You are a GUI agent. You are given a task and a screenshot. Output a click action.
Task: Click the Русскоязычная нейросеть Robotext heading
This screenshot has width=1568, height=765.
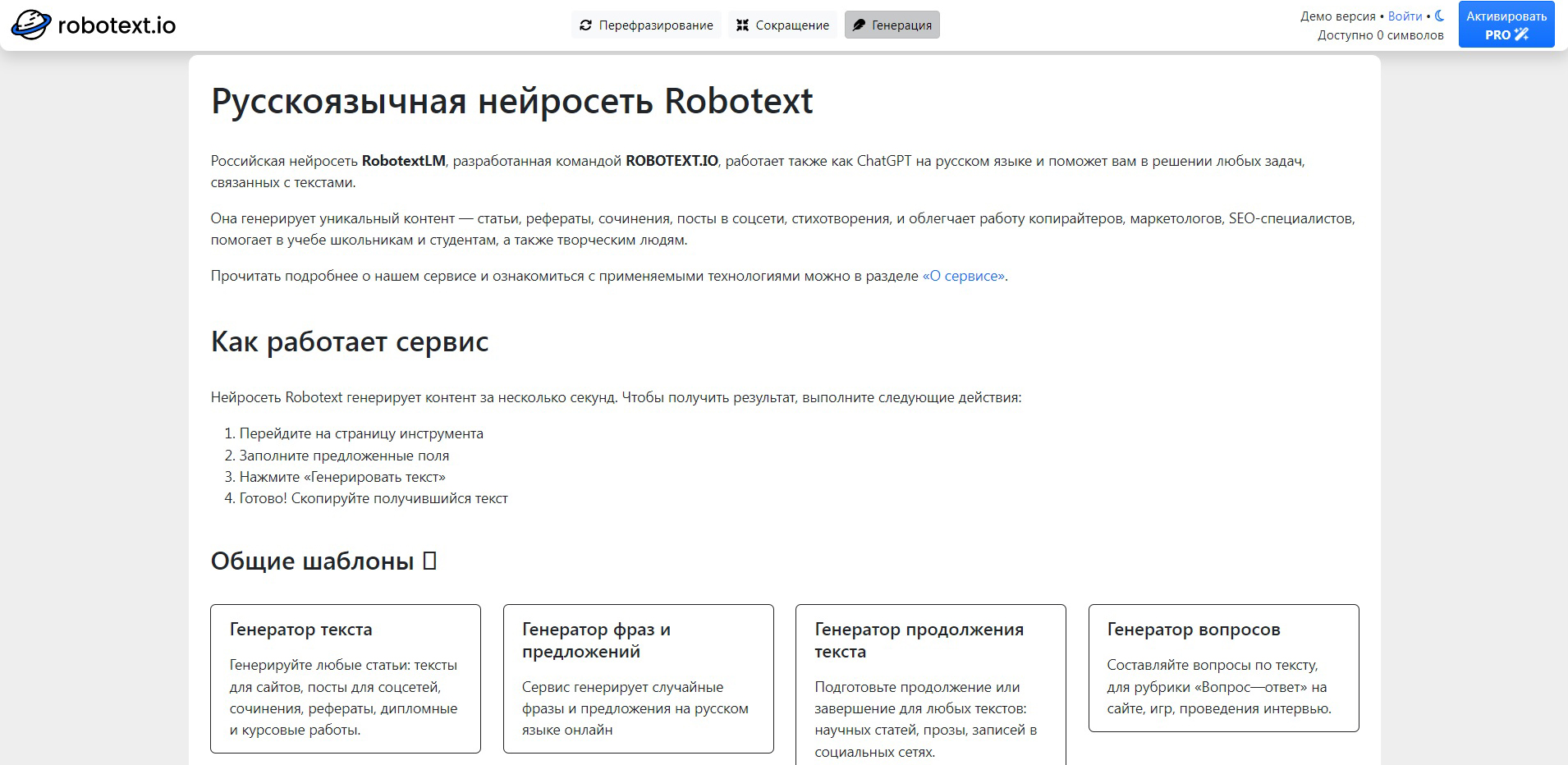[x=511, y=101]
